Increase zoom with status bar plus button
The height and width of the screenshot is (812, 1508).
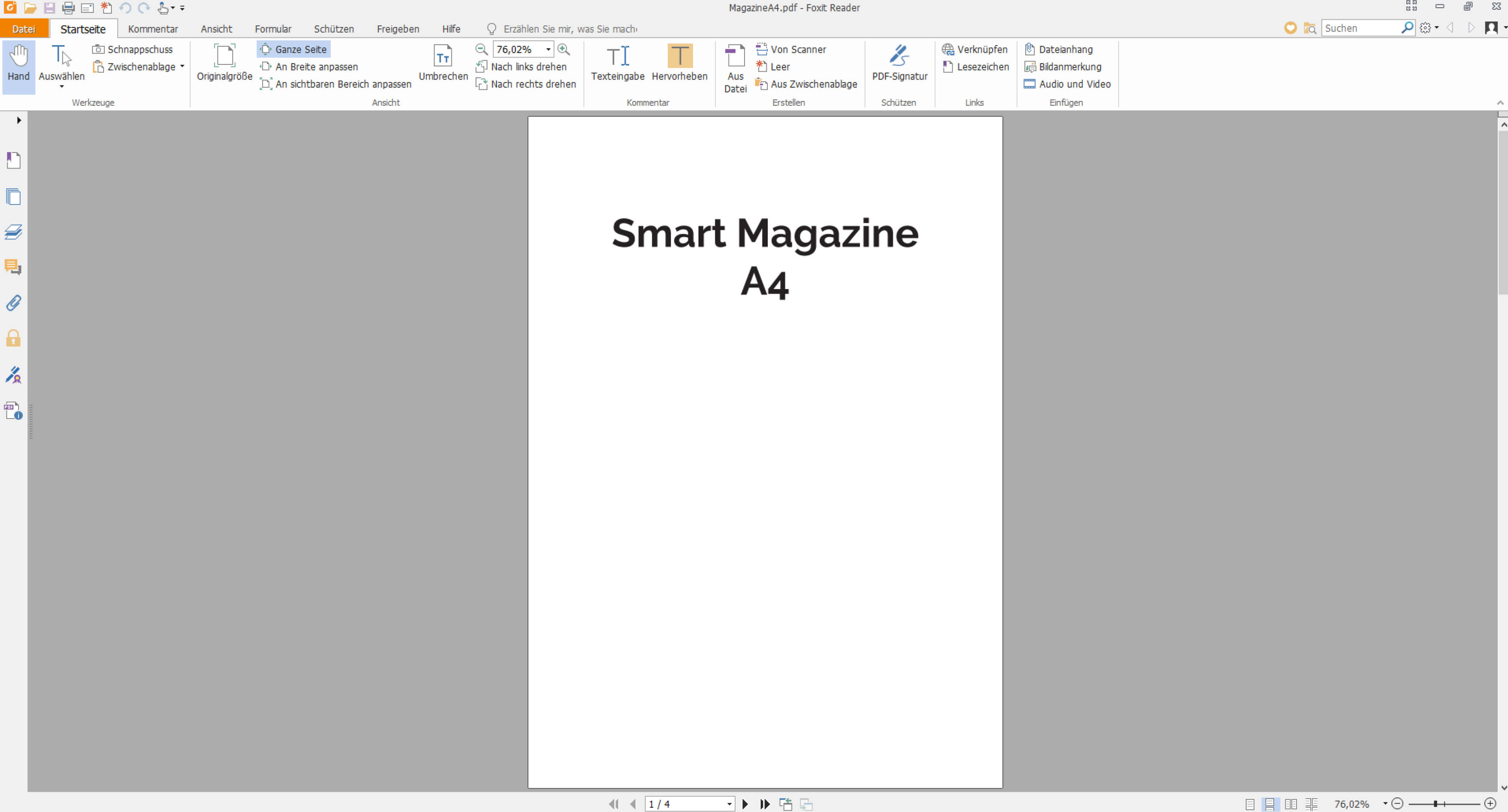(x=1490, y=804)
